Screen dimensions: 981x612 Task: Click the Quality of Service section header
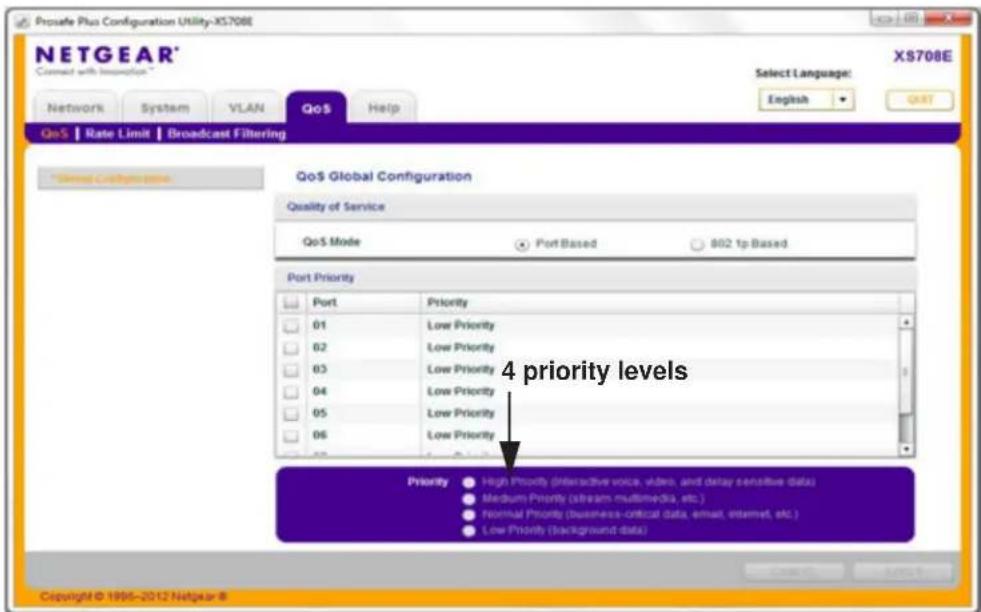tap(595, 207)
